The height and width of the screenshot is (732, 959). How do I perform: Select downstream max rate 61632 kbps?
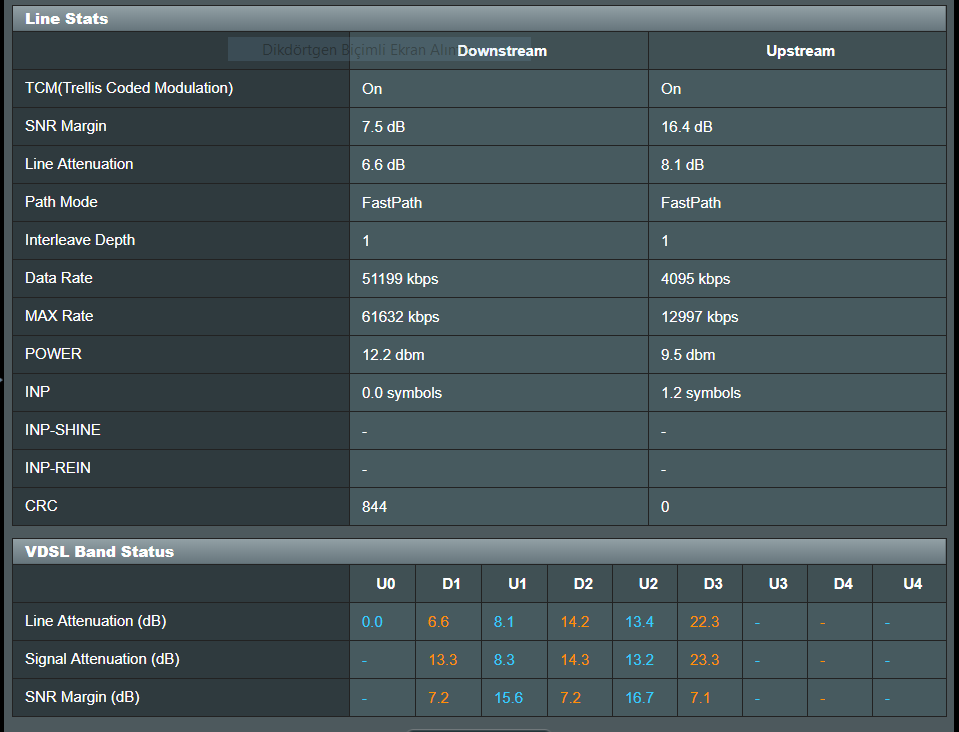(x=401, y=317)
